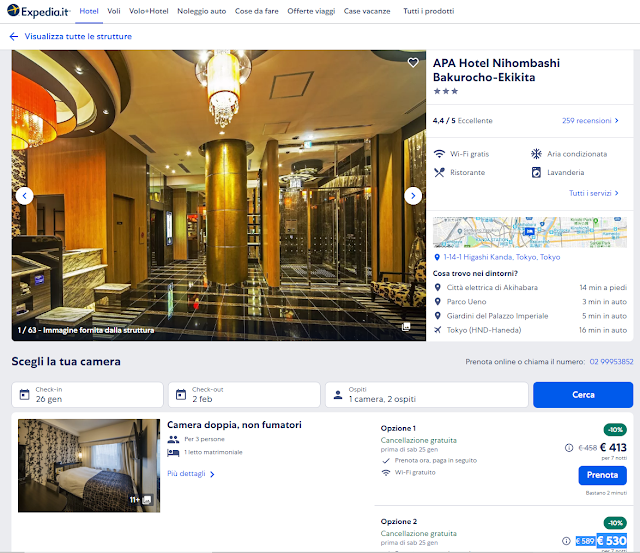Click the pin icon for Parco Ueno
This screenshot has height=553, width=640.
pos(438,302)
